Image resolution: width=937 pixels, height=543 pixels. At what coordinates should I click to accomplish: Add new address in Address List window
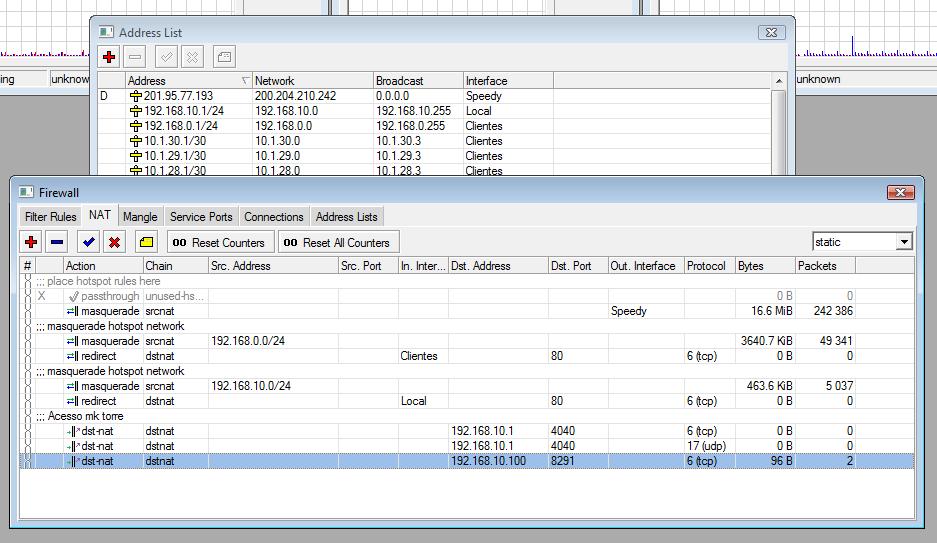click(109, 57)
